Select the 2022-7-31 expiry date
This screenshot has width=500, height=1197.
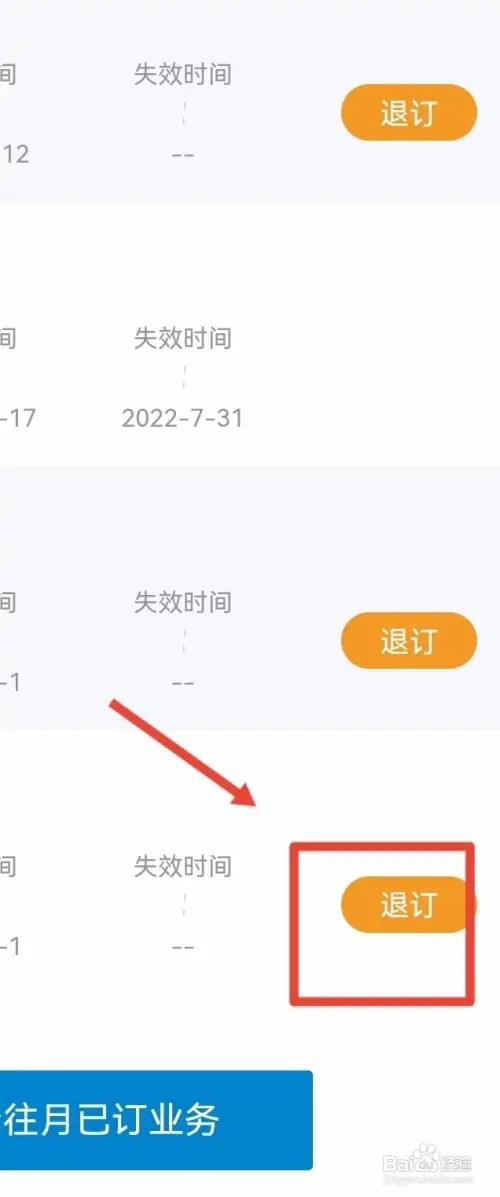(182, 418)
